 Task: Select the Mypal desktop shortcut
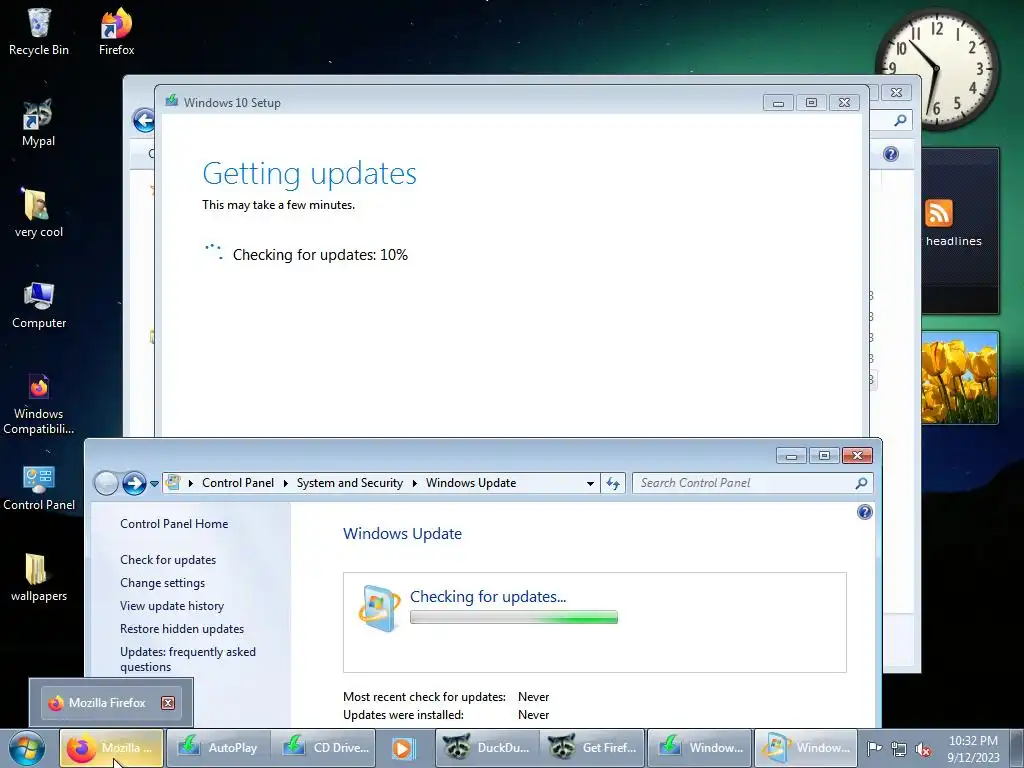(x=39, y=123)
